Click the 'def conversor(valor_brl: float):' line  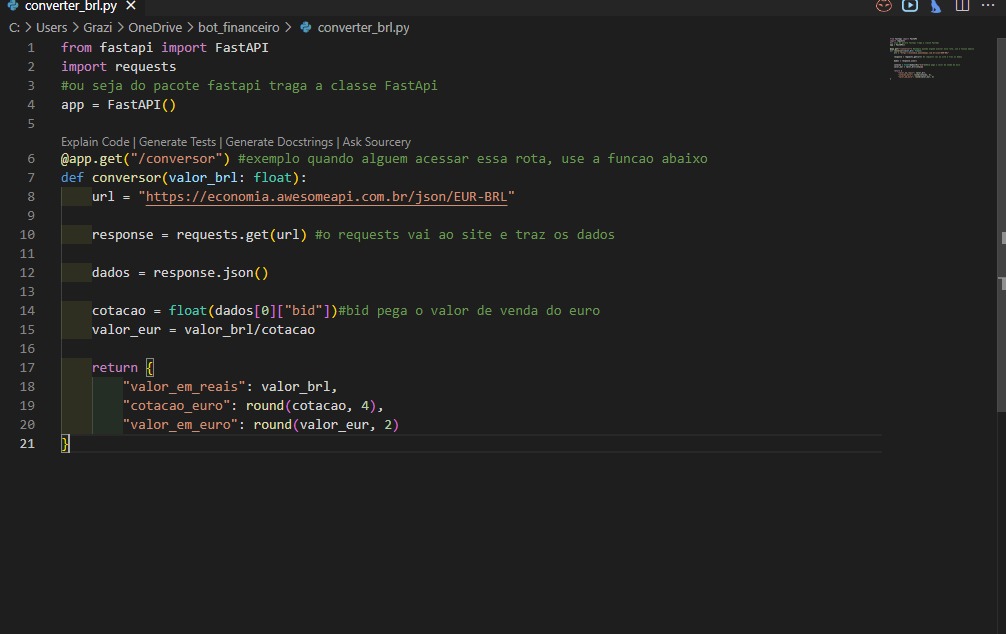(x=184, y=178)
